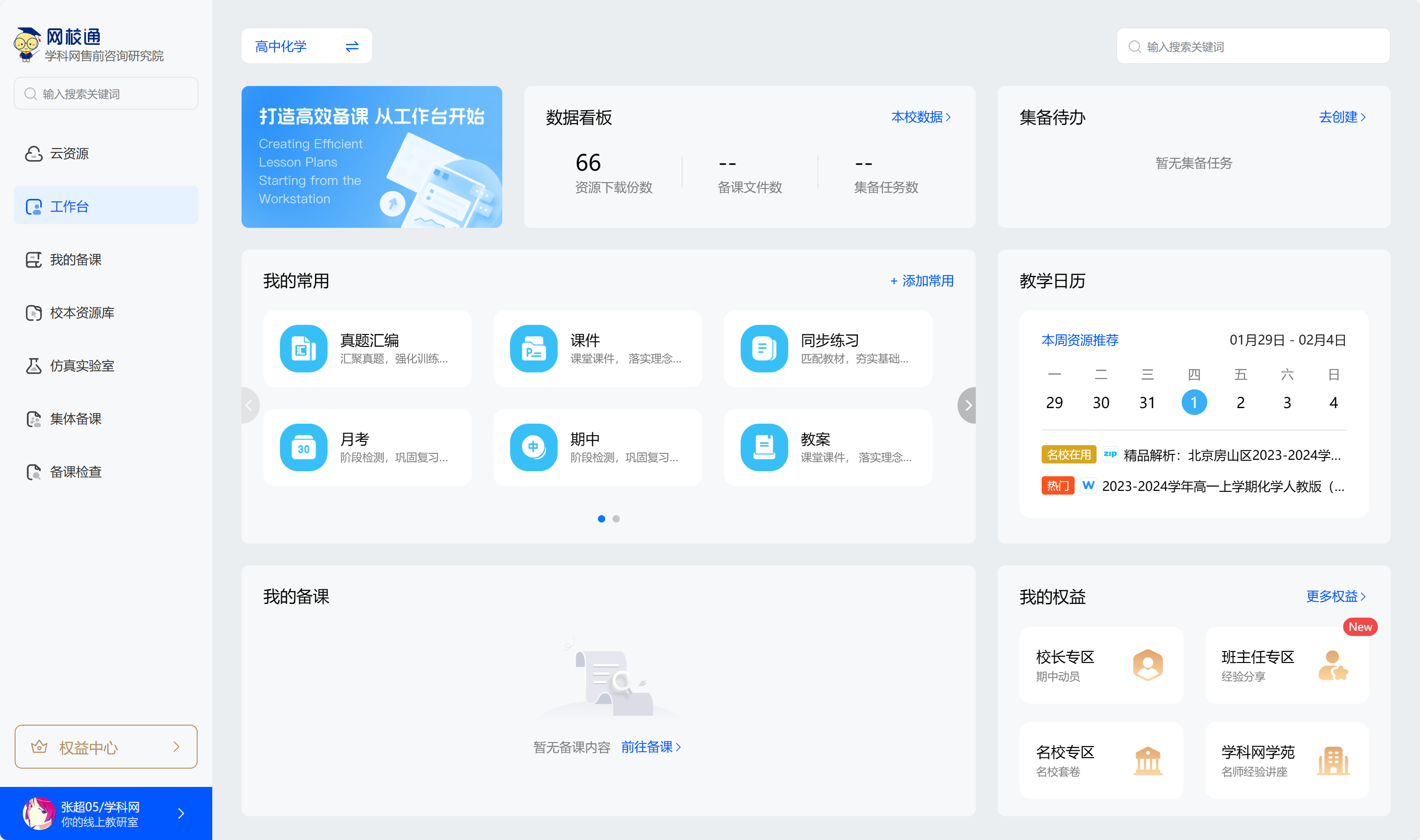Click the 同步练习 icon

[764, 349]
